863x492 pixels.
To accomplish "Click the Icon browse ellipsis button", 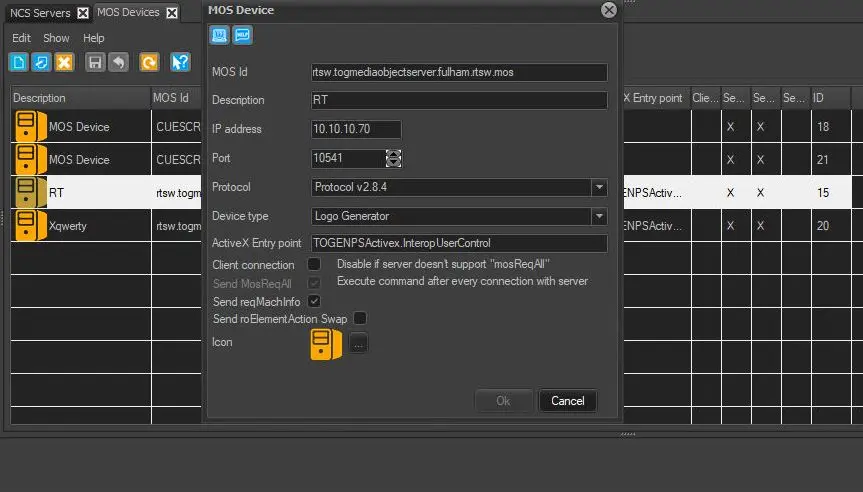I will (x=359, y=344).
